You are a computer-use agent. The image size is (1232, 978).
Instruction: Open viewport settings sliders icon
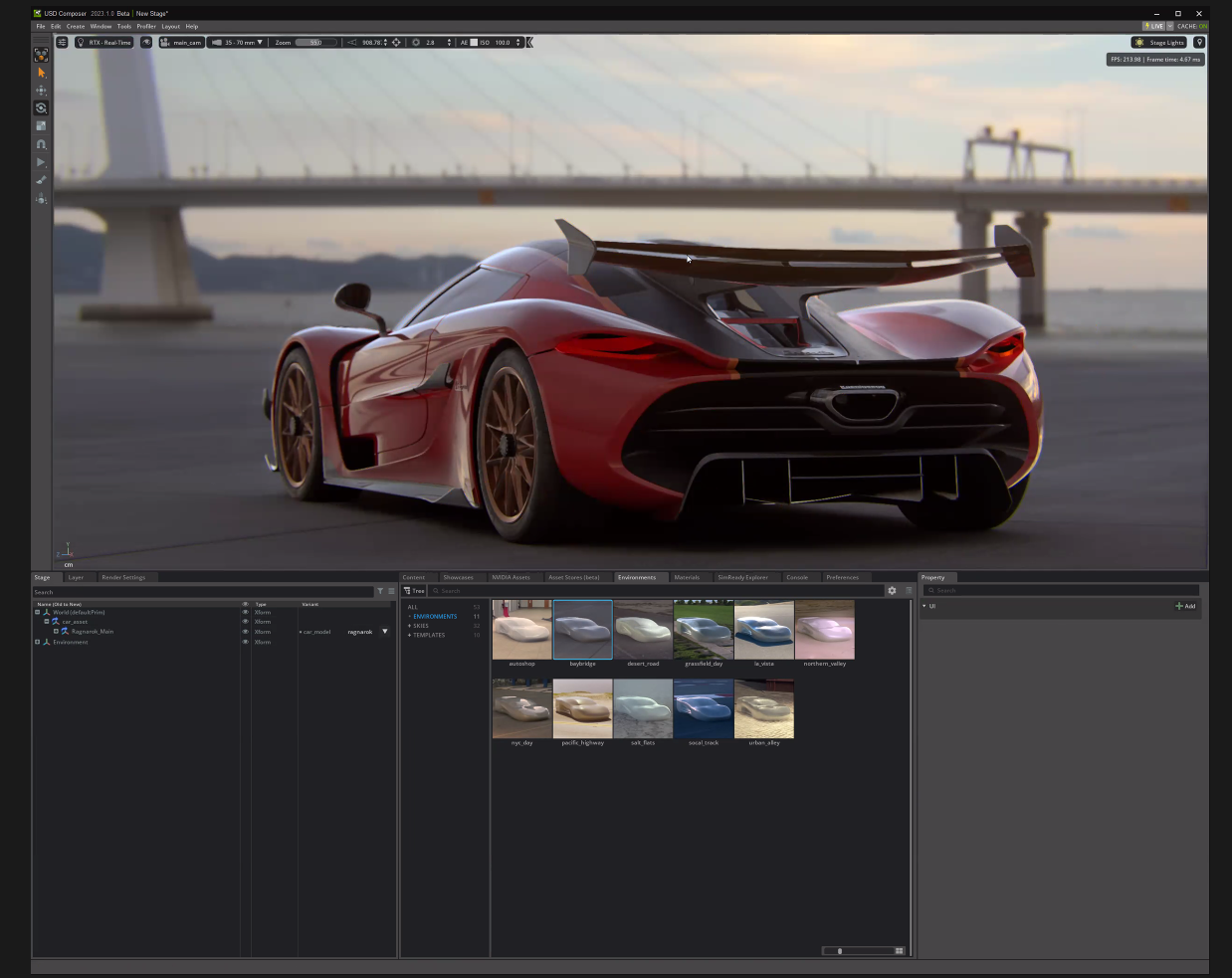pos(62,42)
